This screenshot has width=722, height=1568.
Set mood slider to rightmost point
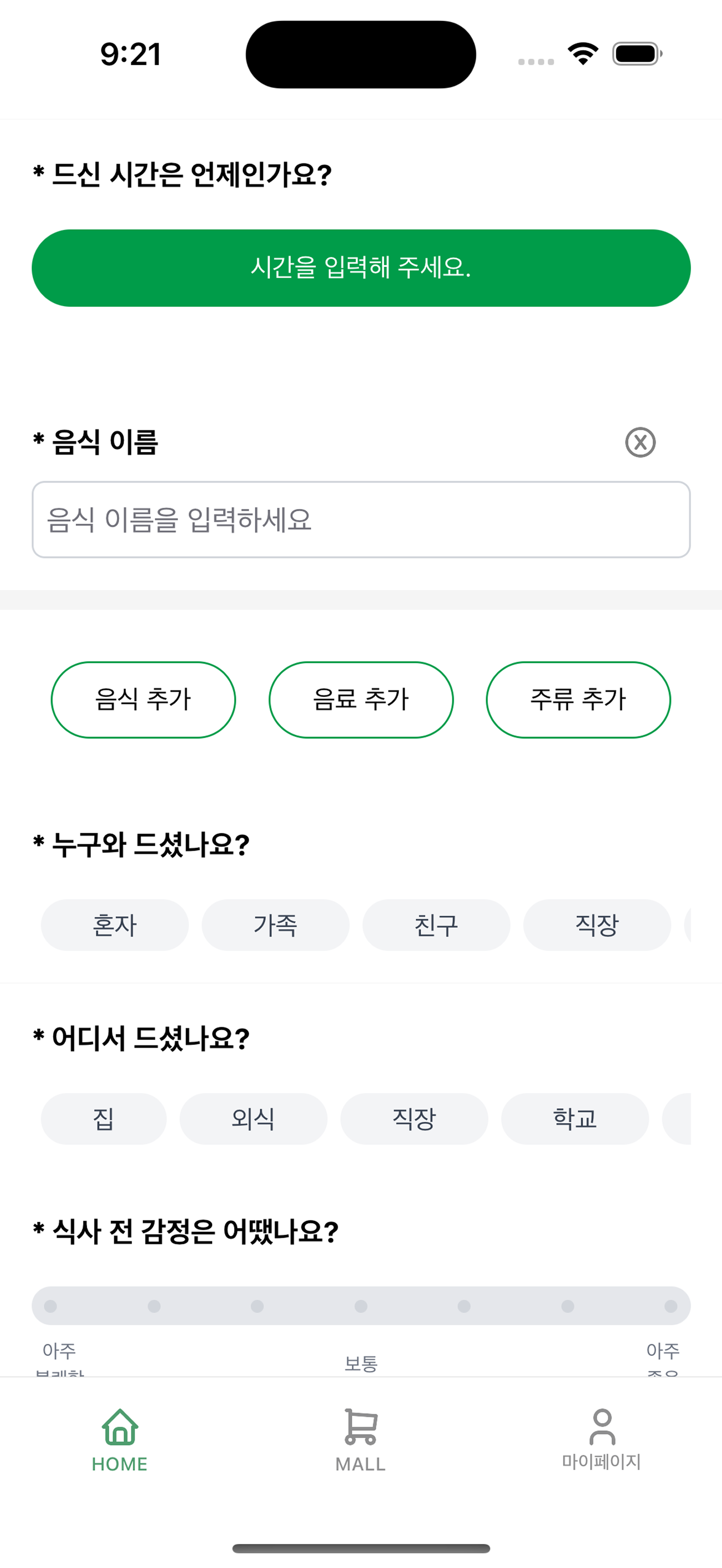pos(671,1306)
